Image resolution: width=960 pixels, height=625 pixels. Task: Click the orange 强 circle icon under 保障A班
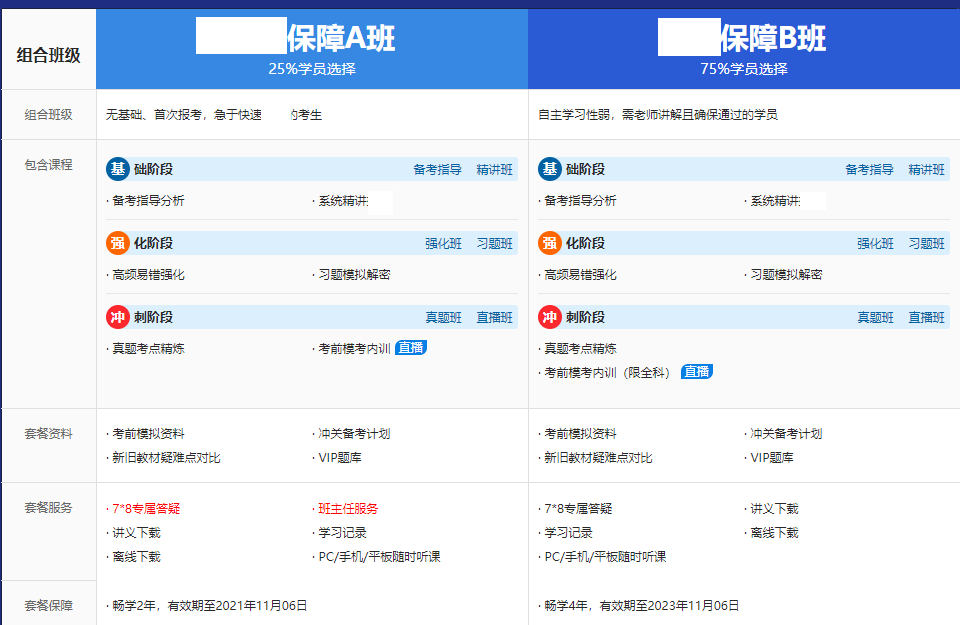tap(118, 243)
